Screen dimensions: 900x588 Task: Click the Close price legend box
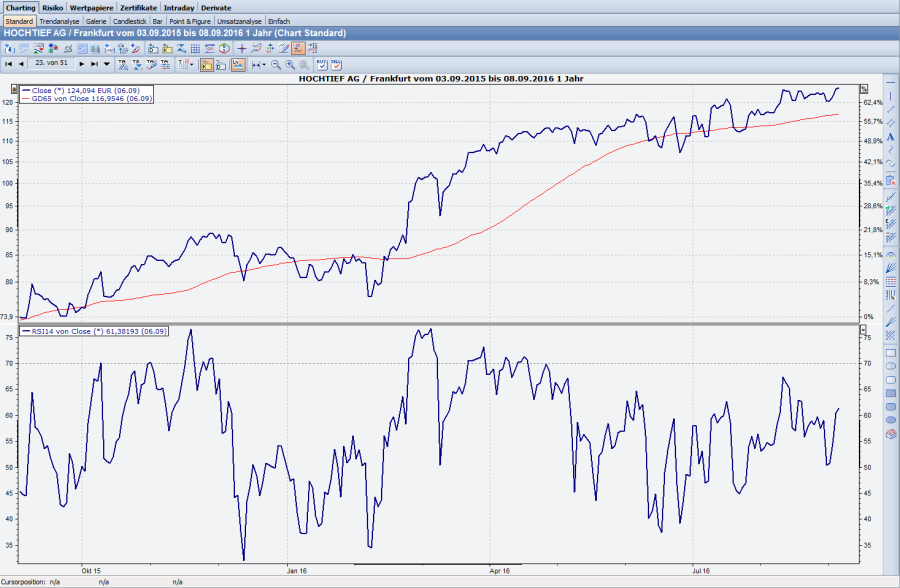pos(80,92)
